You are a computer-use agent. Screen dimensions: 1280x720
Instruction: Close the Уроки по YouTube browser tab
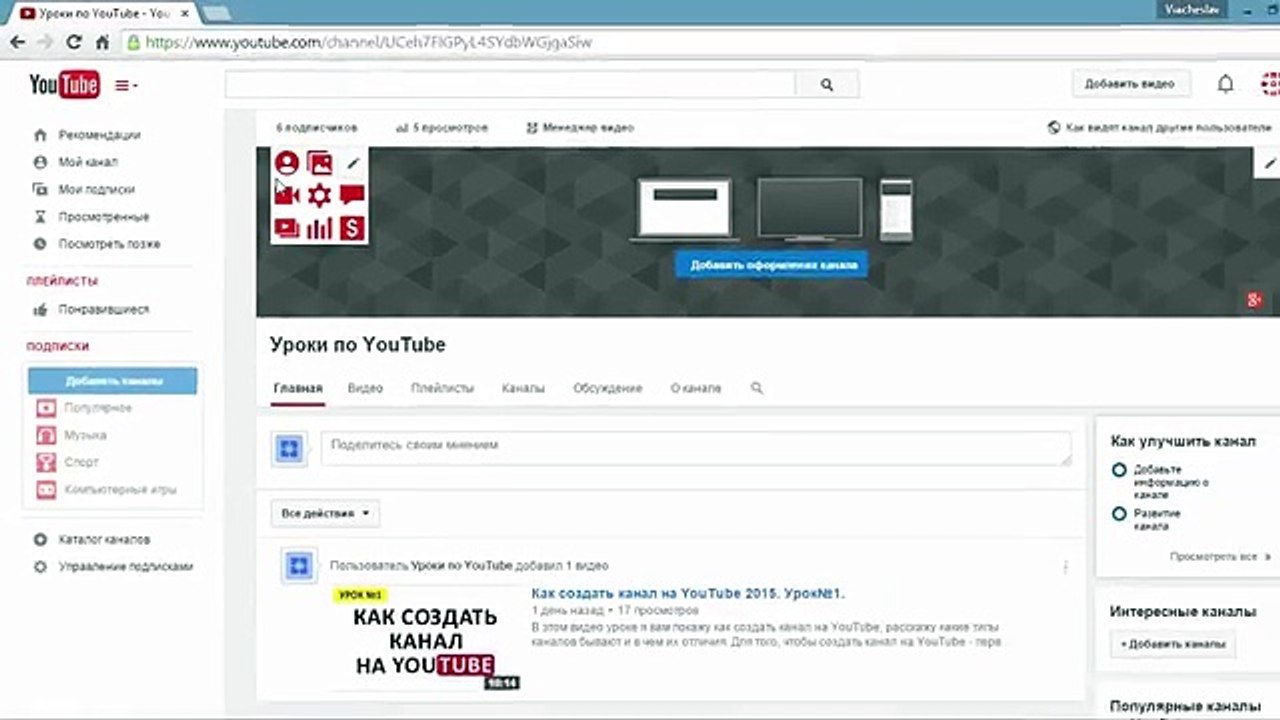coord(184,14)
